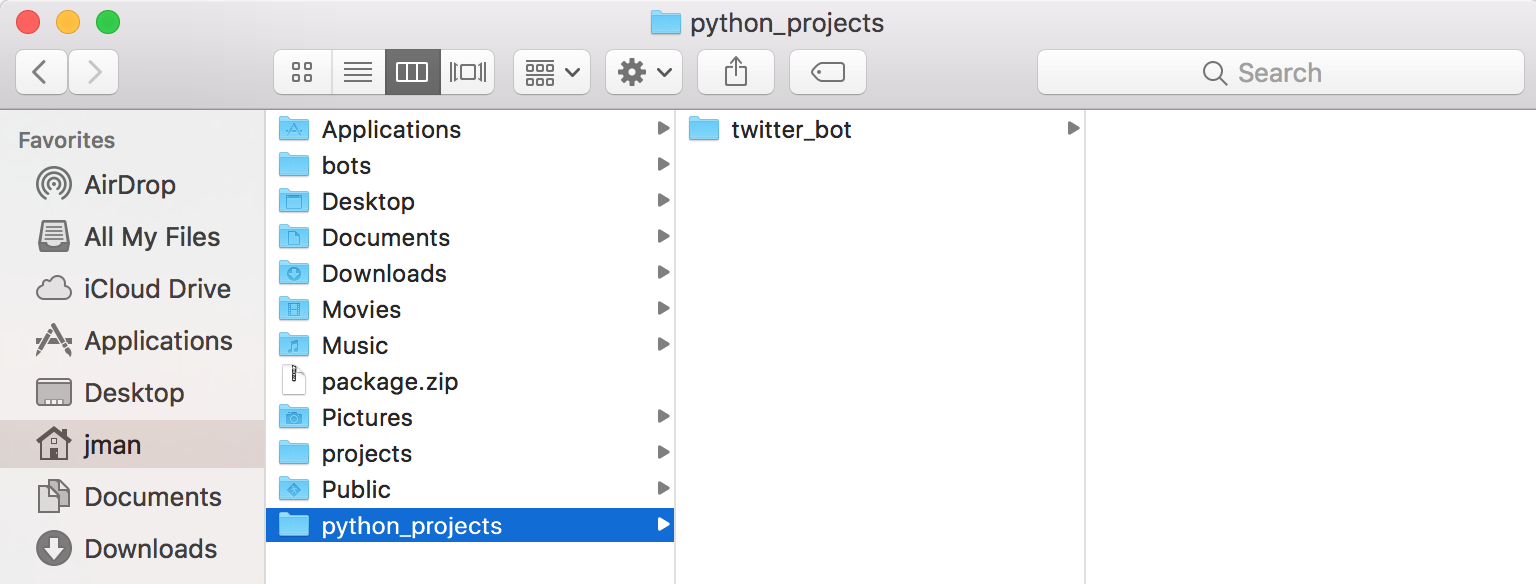Switch to list view mode
Screen dimensions: 1536x584
click(x=358, y=72)
